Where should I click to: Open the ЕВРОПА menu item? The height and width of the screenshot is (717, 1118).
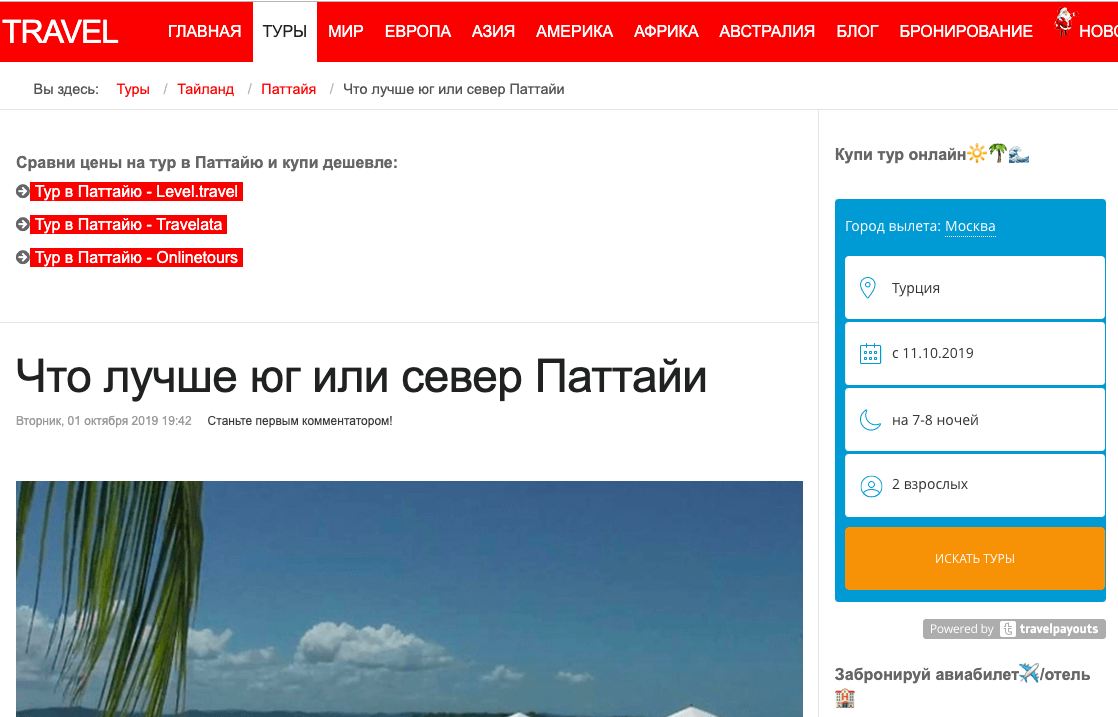coord(417,31)
